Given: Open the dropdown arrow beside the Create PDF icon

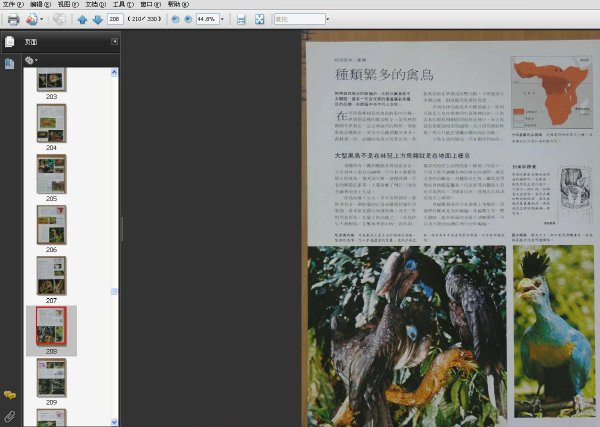Looking at the screenshot, I should pyautogui.click(x=41, y=19).
